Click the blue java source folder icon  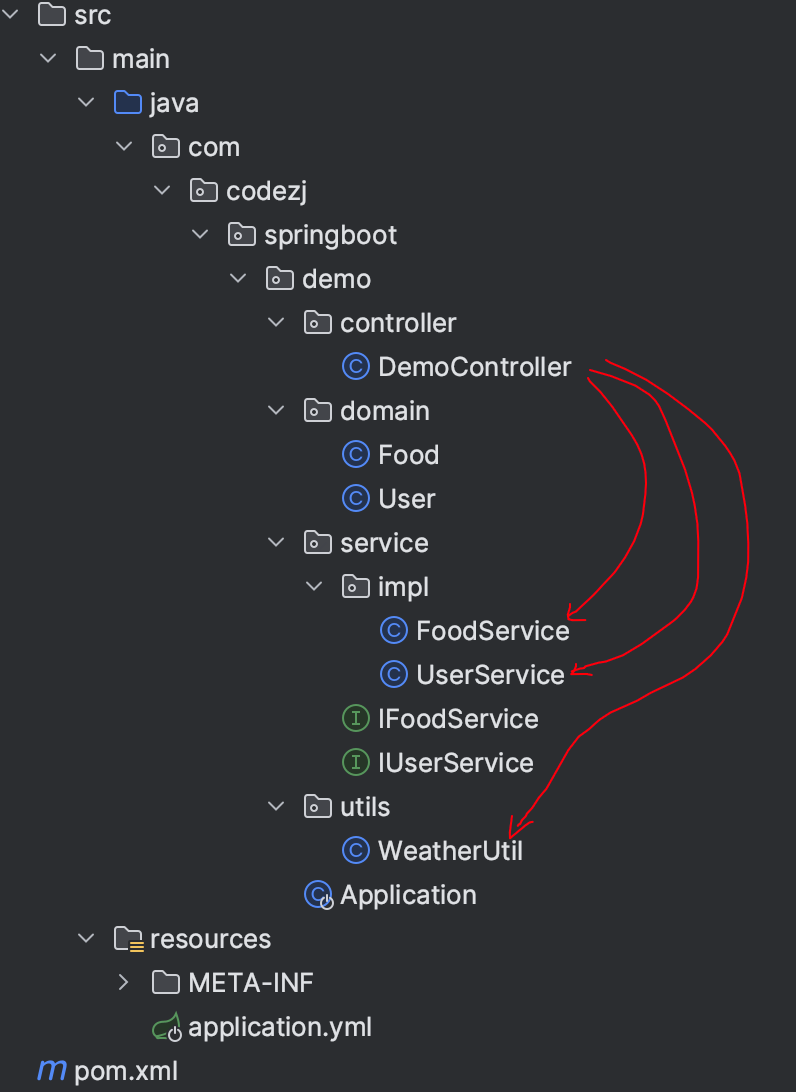pyautogui.click(x=128, y=102)
